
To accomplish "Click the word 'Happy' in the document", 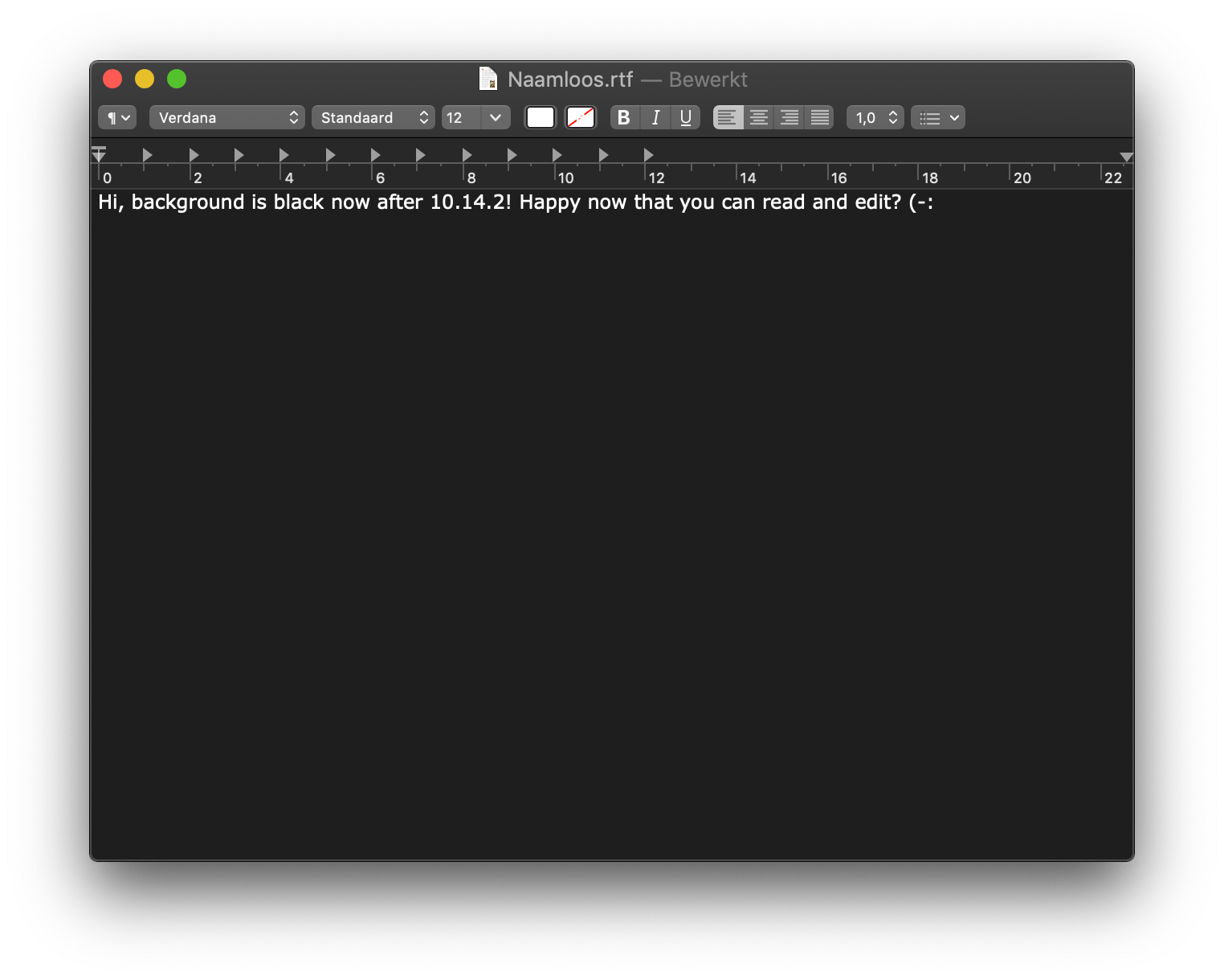I will point(550,202).
